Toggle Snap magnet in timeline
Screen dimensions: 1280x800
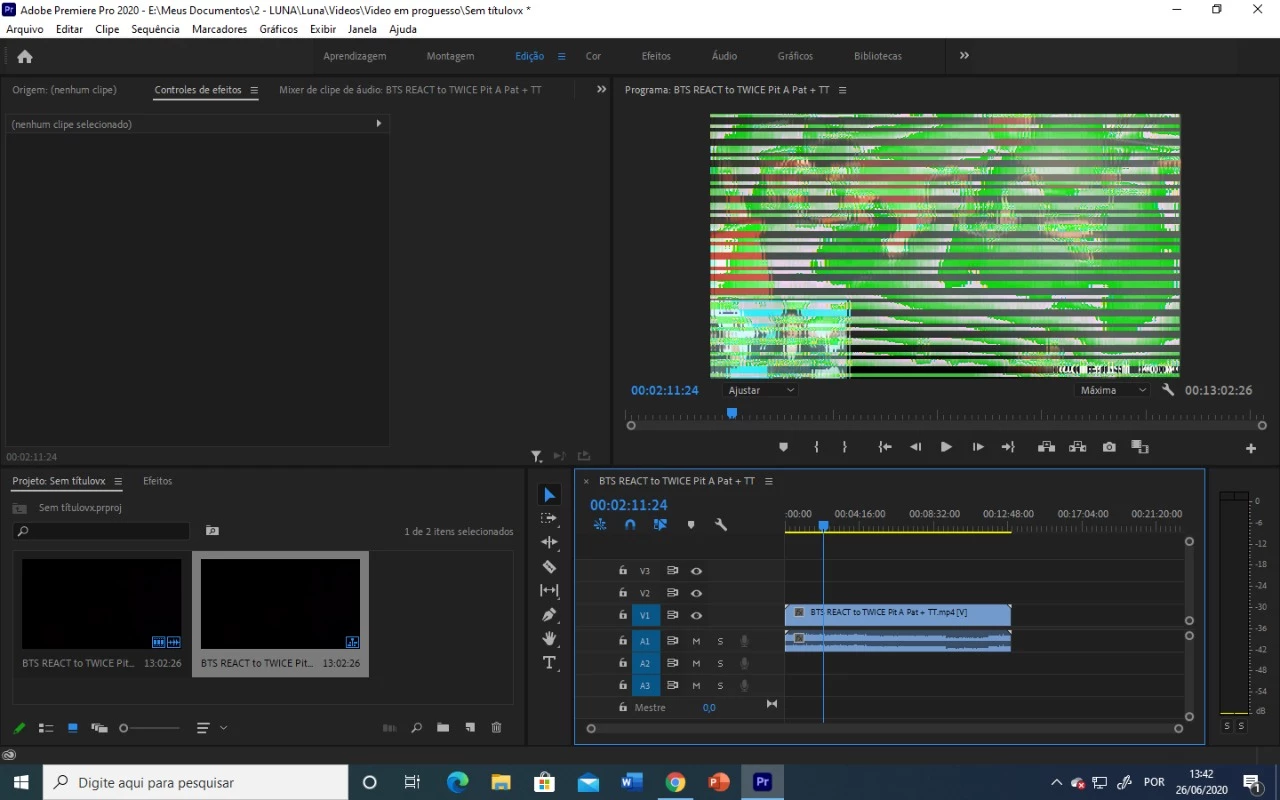(x=630, y=525)
